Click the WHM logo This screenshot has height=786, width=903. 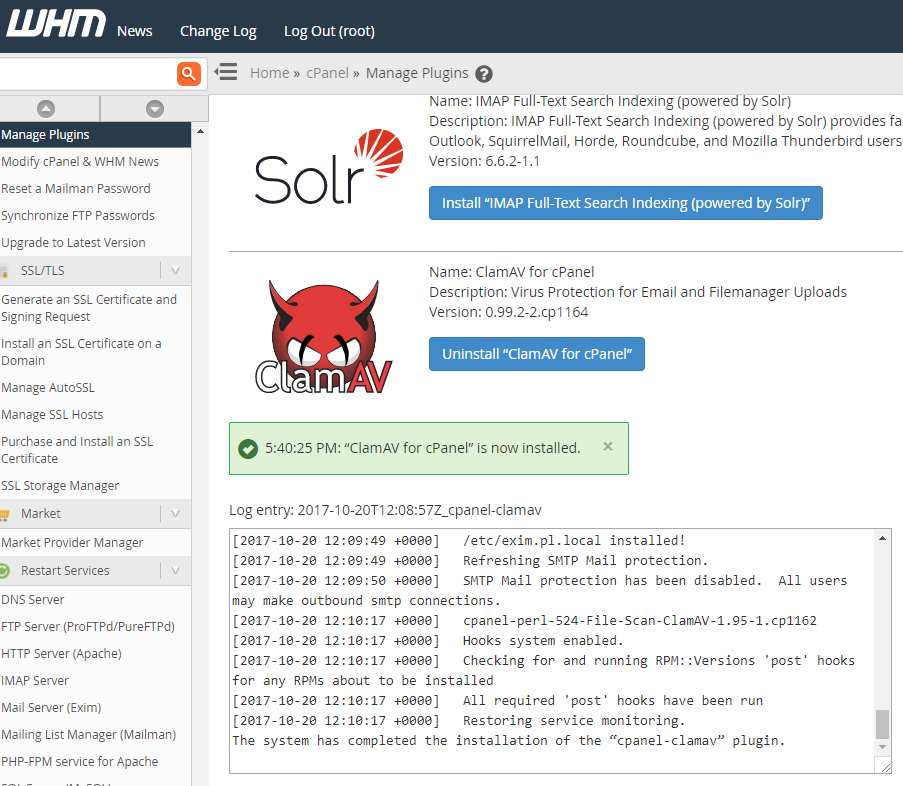[56, 24]
